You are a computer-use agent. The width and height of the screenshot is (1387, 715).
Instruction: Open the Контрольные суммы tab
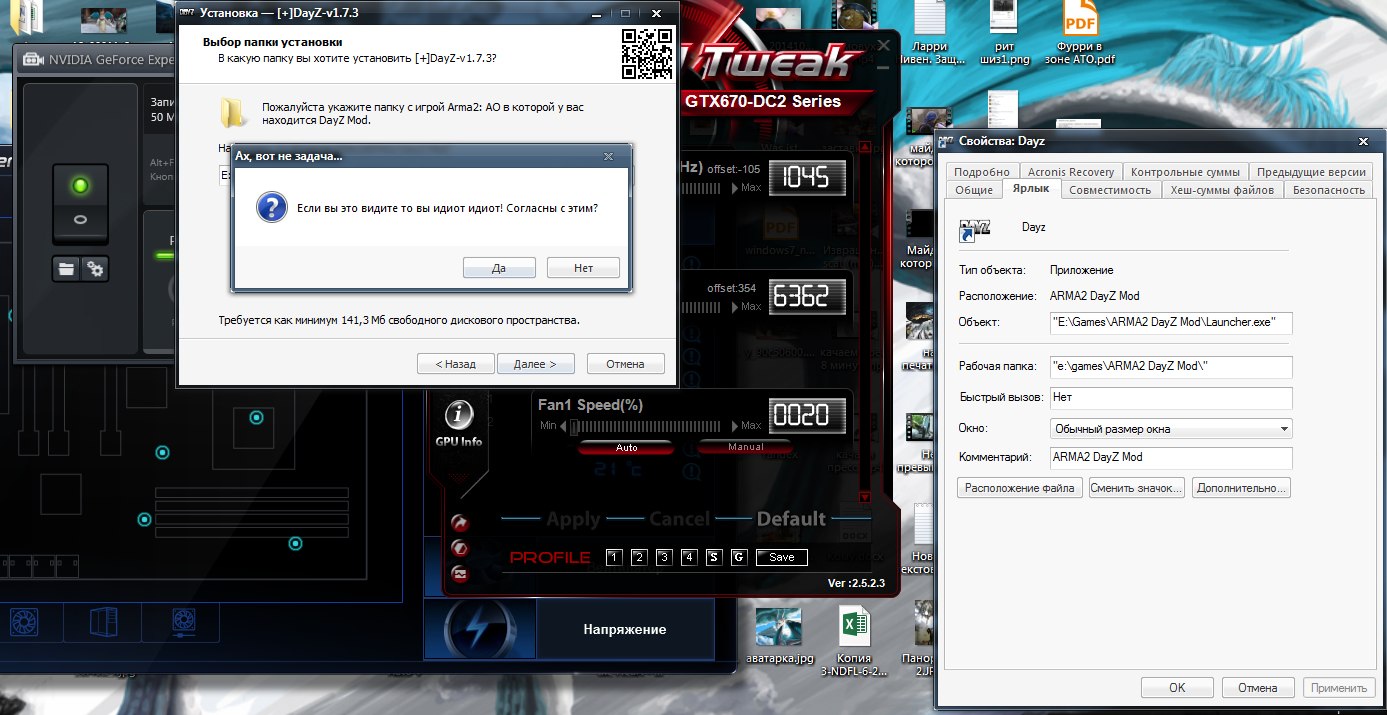coord(1185,171)
